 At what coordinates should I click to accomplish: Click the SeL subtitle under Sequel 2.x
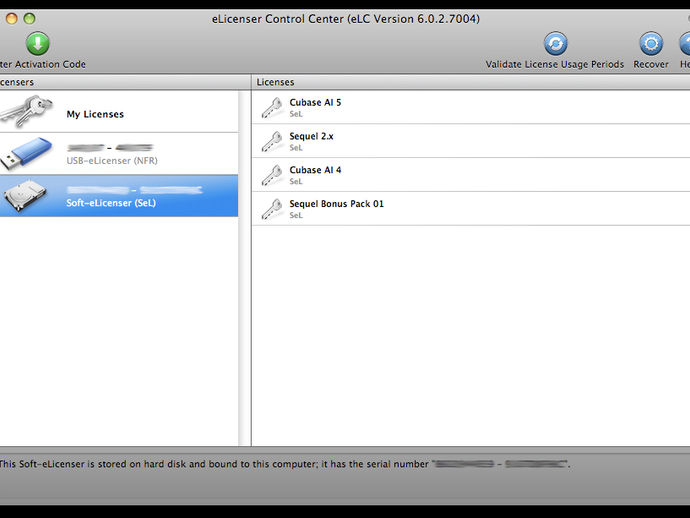(296, 148)
